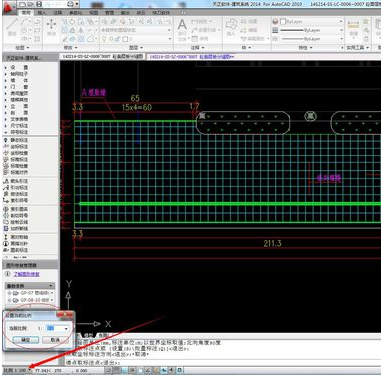Click the 加折断线 tool in sidebar

16,229
